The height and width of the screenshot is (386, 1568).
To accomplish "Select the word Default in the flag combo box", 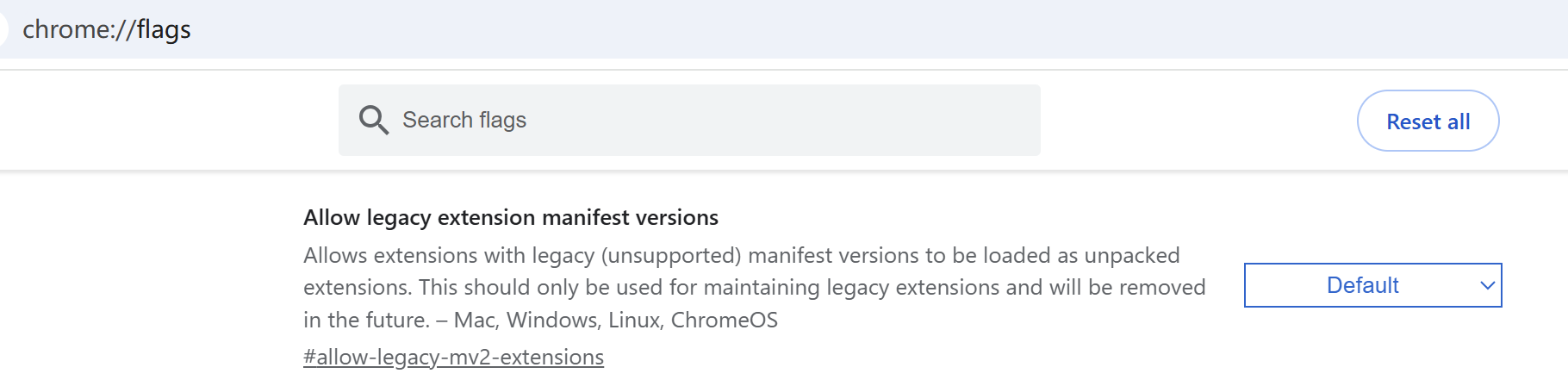I will coord(1362,285).
